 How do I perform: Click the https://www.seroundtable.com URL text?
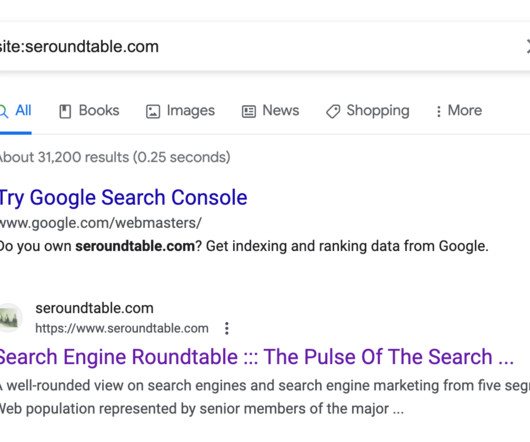pos(122,328)
